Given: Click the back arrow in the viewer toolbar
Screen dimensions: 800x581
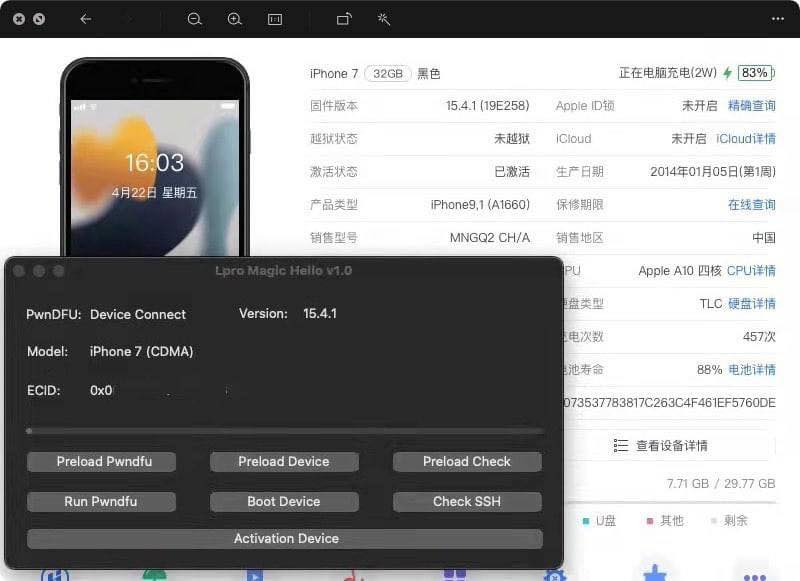Looking at the screenshot, I should tap(86, 19).
